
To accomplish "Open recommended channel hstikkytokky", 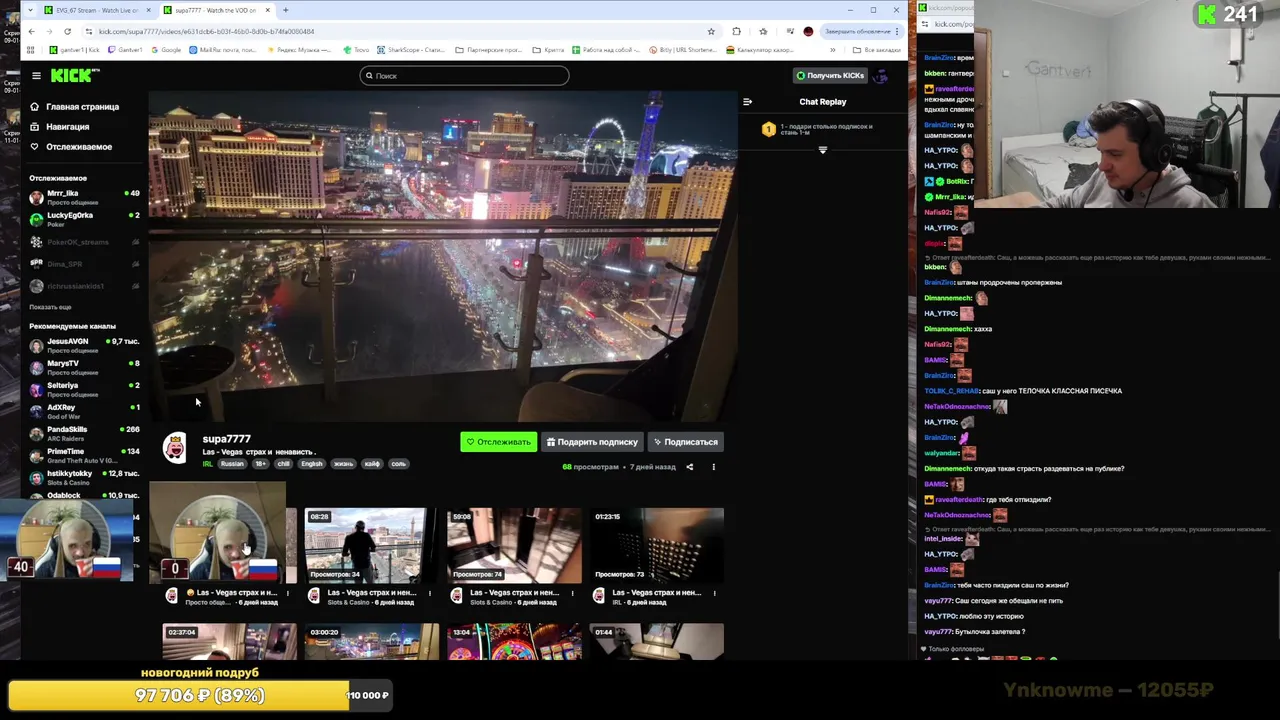I will coord(84,478).
